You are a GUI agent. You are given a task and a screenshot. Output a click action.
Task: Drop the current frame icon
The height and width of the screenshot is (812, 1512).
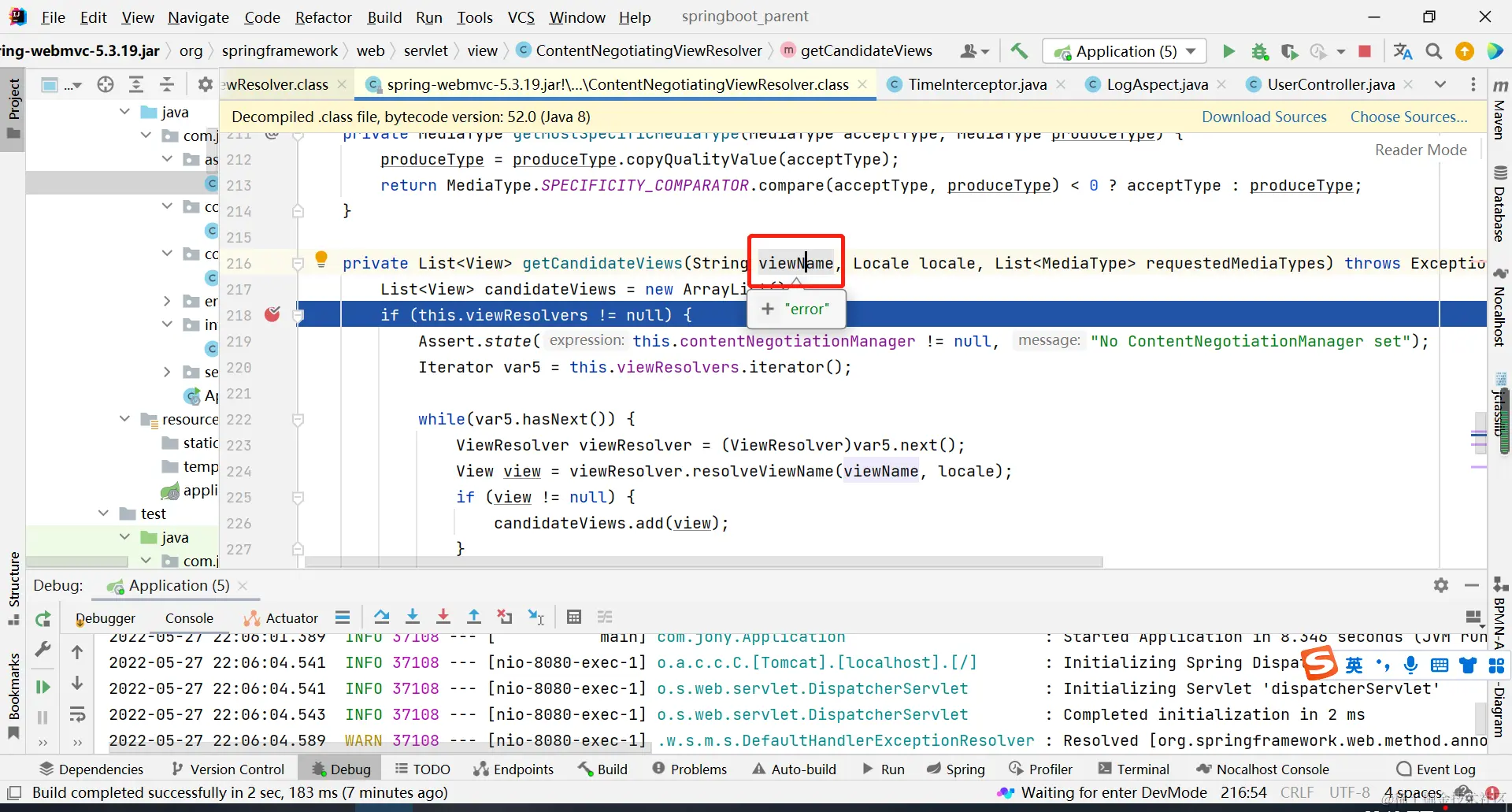505,617
